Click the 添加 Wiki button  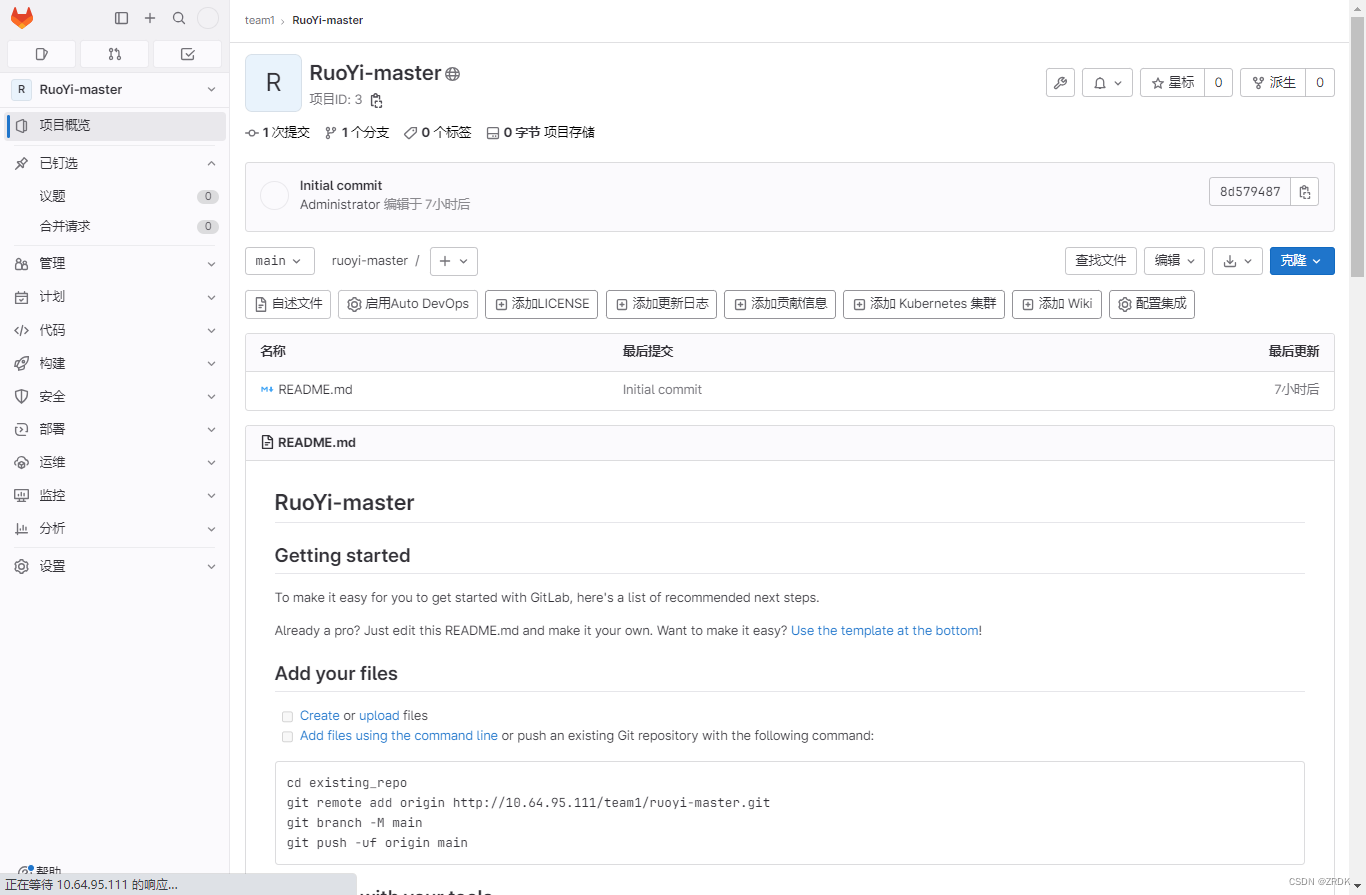(x=1057, y=304)
